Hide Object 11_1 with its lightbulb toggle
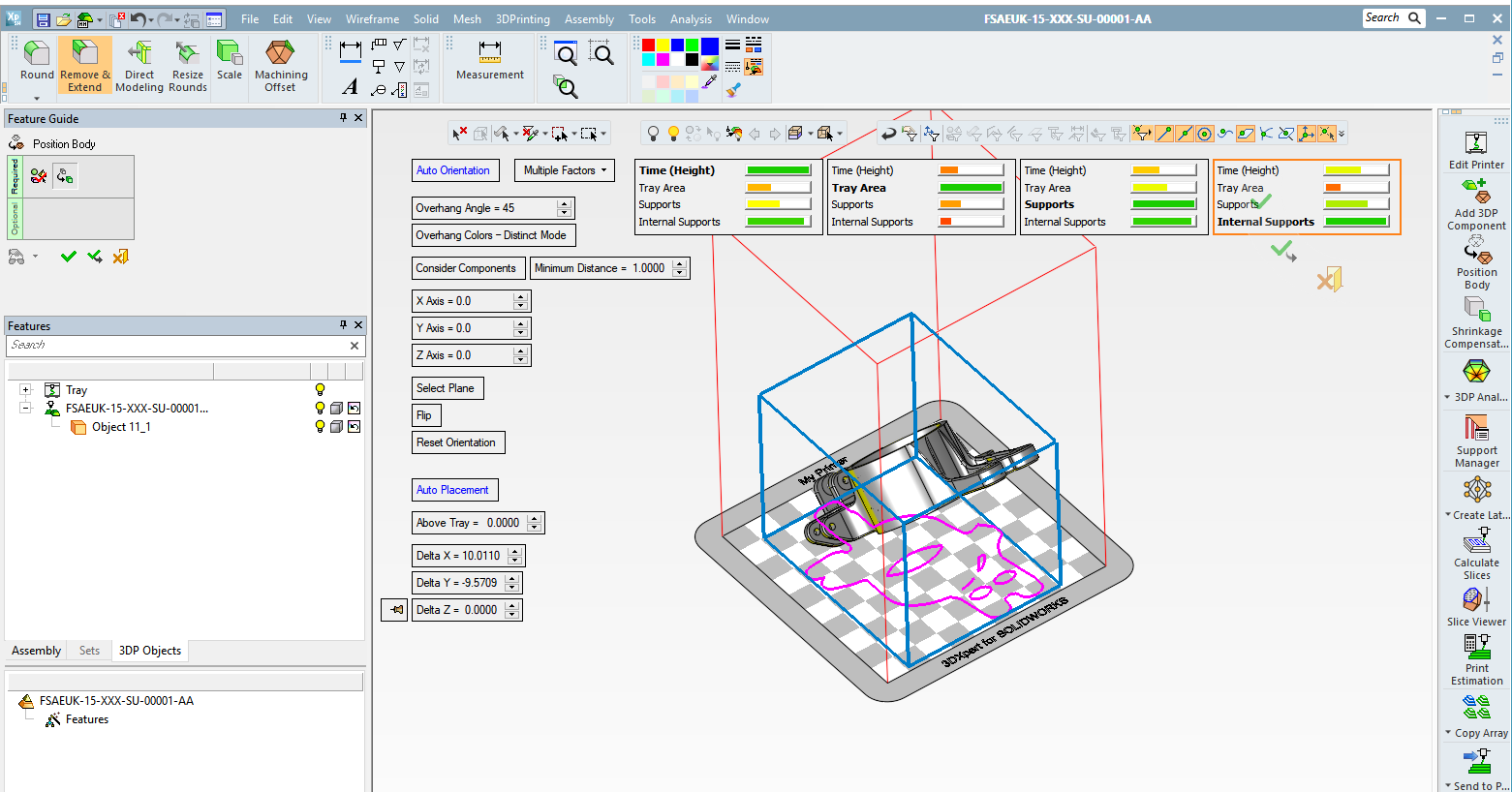Image resolution: width=1512 pixels, height=792 pixels. pyautogui.click(x=320, y=426)
